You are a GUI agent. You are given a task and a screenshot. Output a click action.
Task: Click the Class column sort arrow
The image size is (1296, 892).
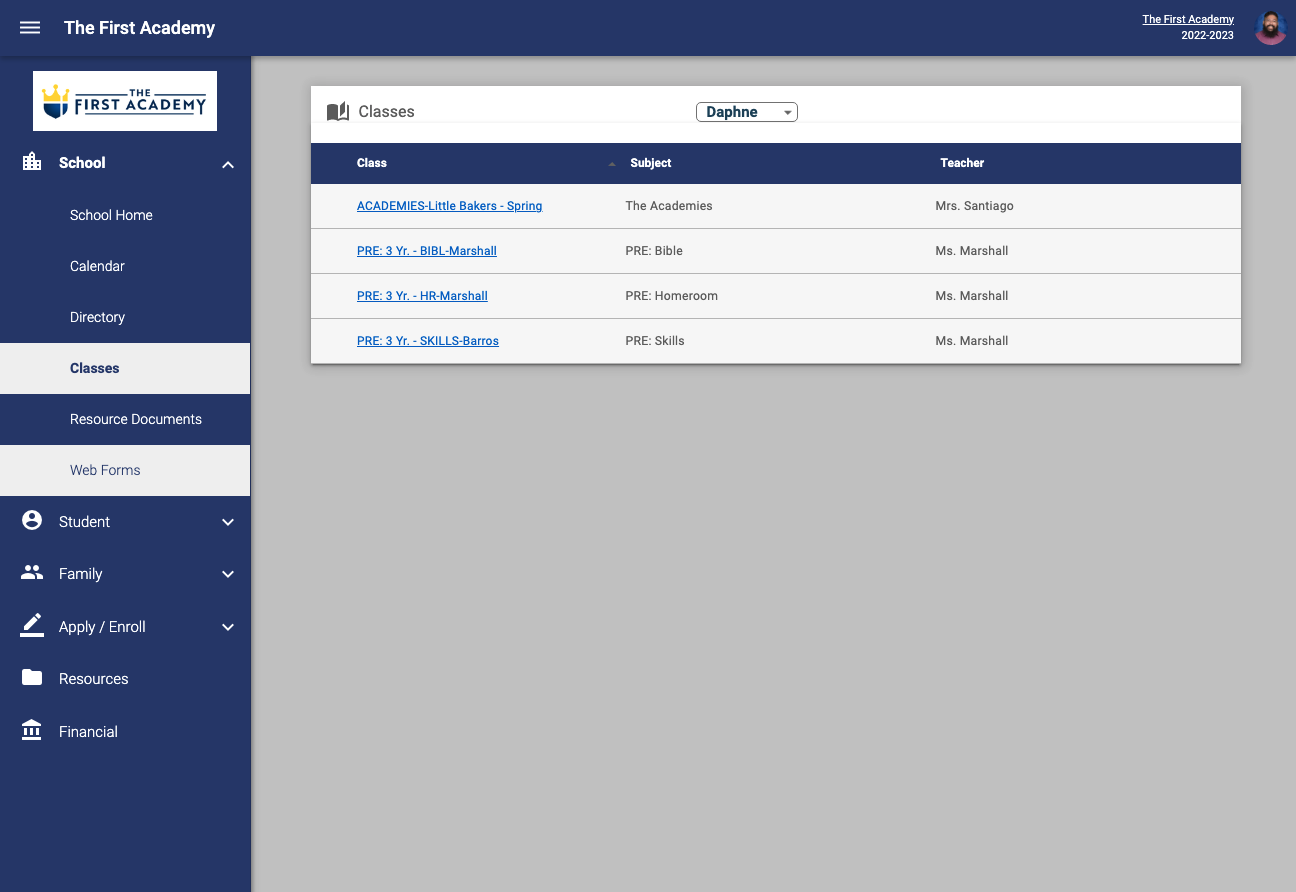pos(612,164)
